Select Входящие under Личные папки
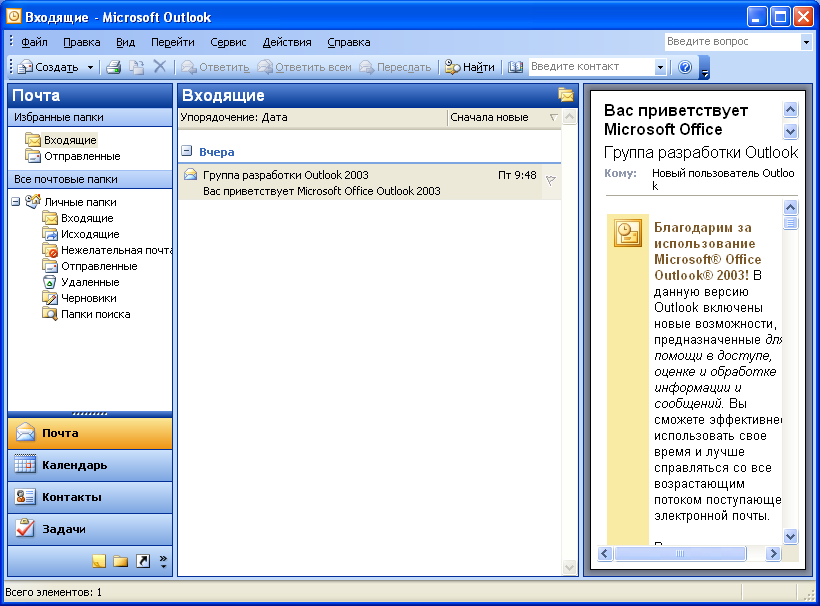Viewport: 820px width, 606px height. coord(78,218)
